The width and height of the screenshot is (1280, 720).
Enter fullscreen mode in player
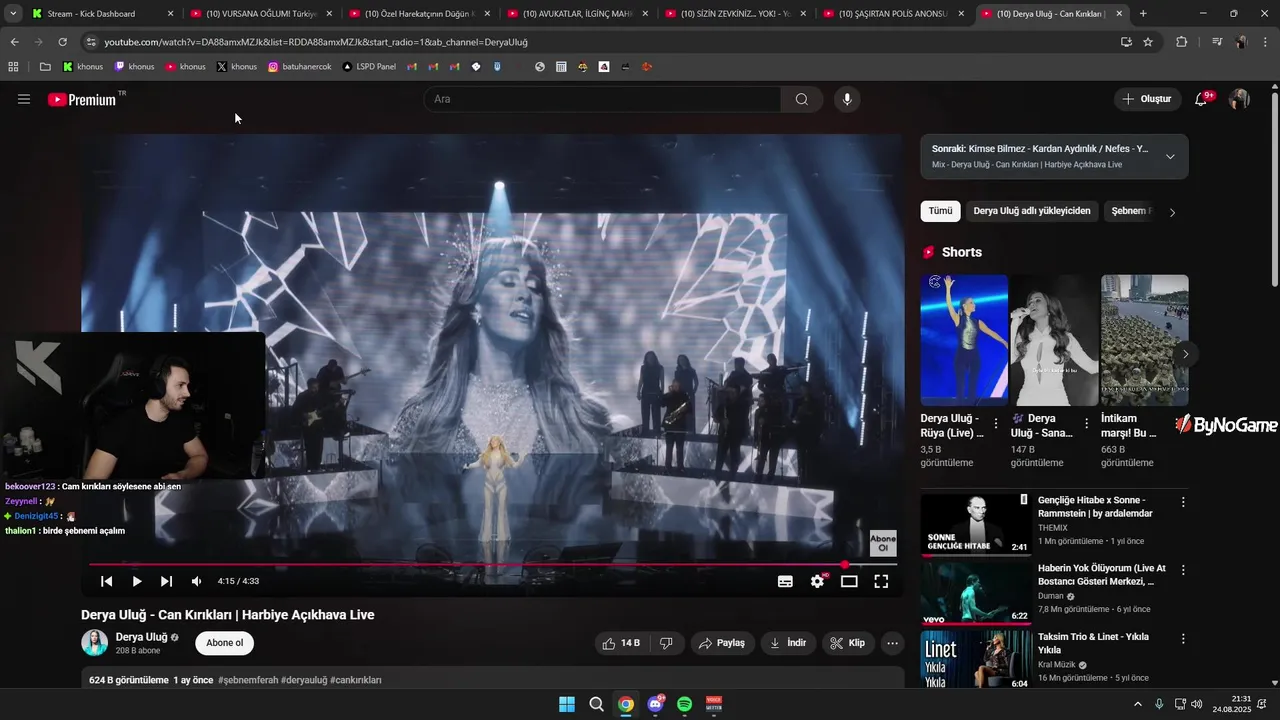click(x=881, y=581)
